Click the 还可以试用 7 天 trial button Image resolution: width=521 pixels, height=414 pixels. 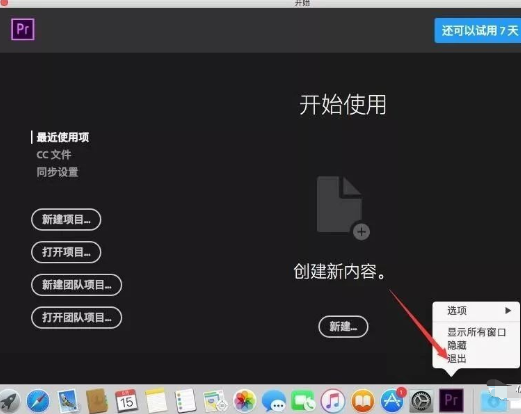coord(478,31)
